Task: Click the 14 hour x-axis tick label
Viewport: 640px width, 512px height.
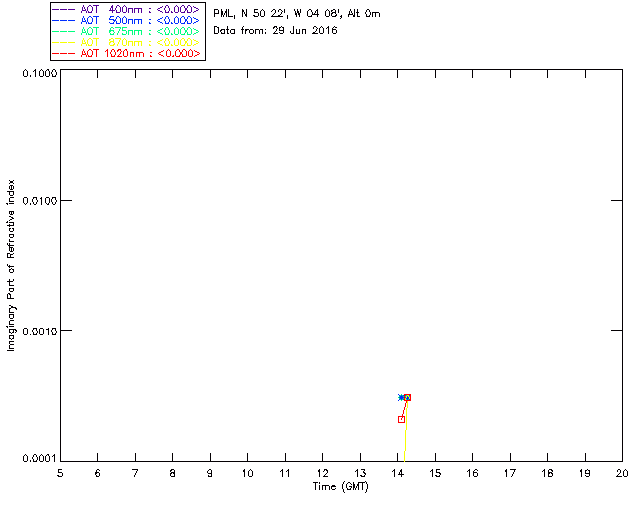Action: (397, 473)
